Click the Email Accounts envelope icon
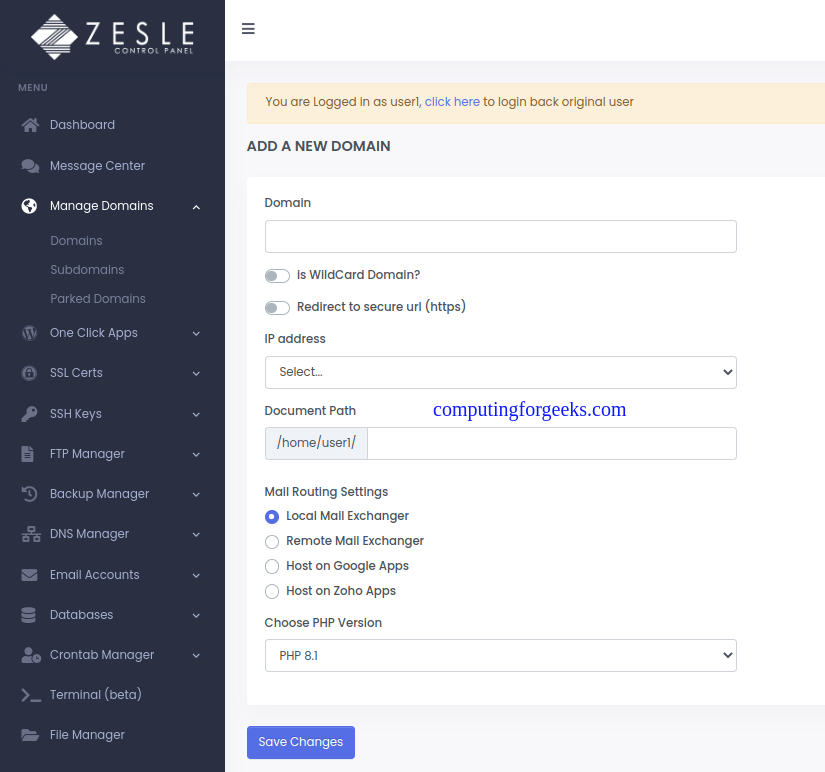Image resolution: width=825 pixels, height=772 pixels. [29, 575]
